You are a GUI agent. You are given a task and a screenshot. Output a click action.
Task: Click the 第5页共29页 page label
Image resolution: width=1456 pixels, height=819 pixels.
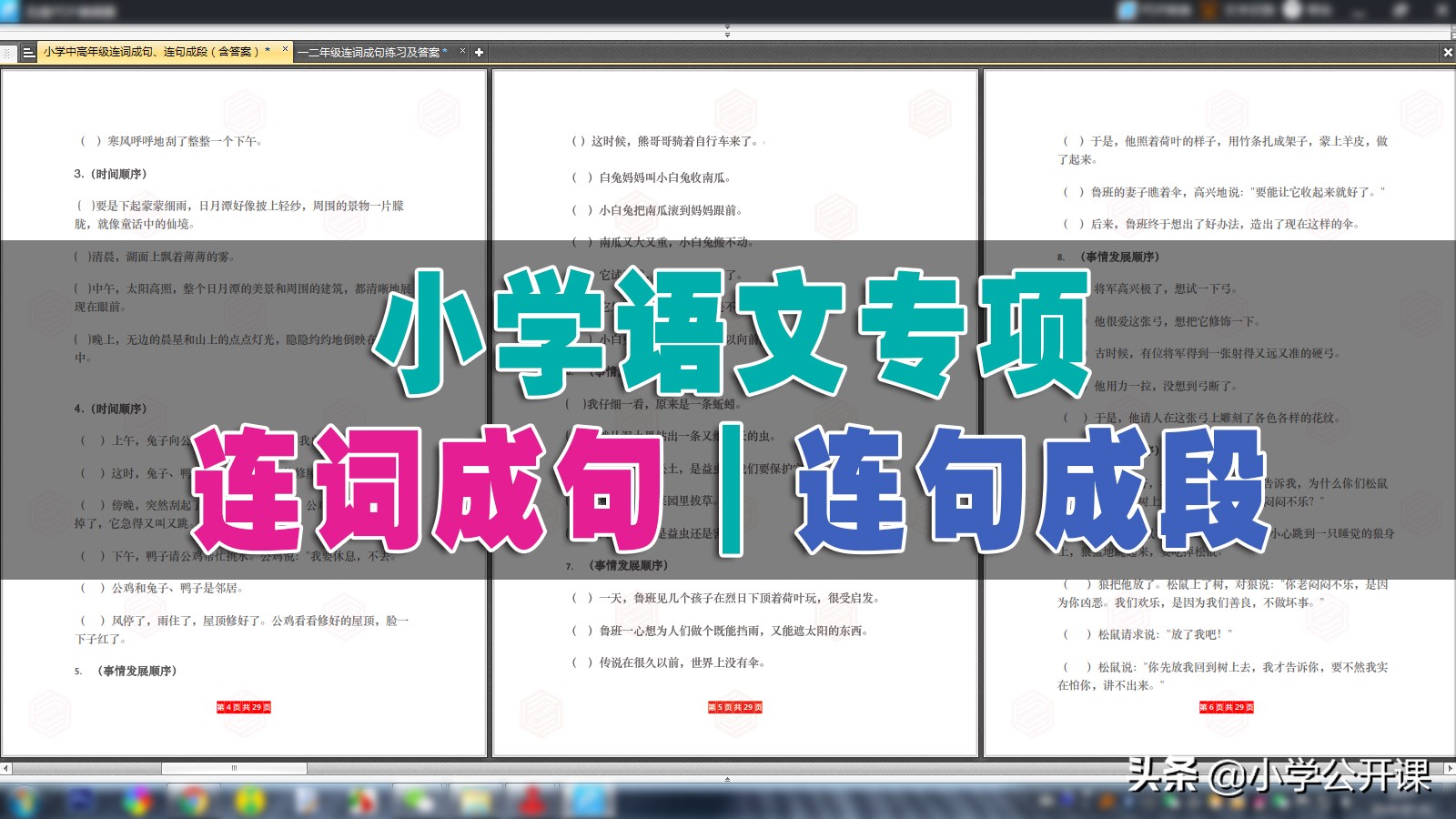tap(735, 707)
